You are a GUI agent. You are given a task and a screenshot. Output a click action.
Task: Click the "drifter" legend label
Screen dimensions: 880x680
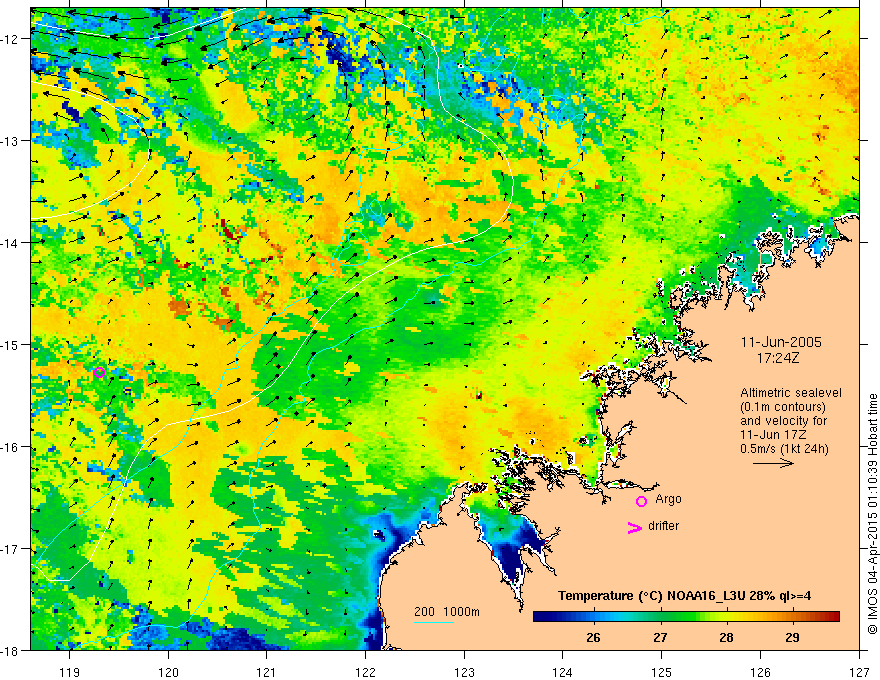[x=663, y=526]
